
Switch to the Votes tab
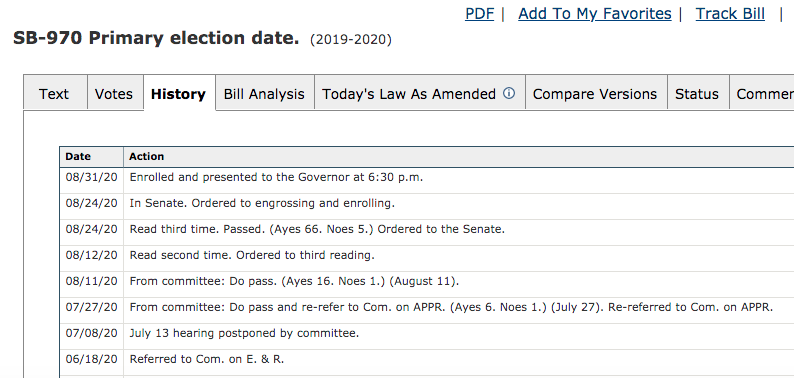(114, 92)
